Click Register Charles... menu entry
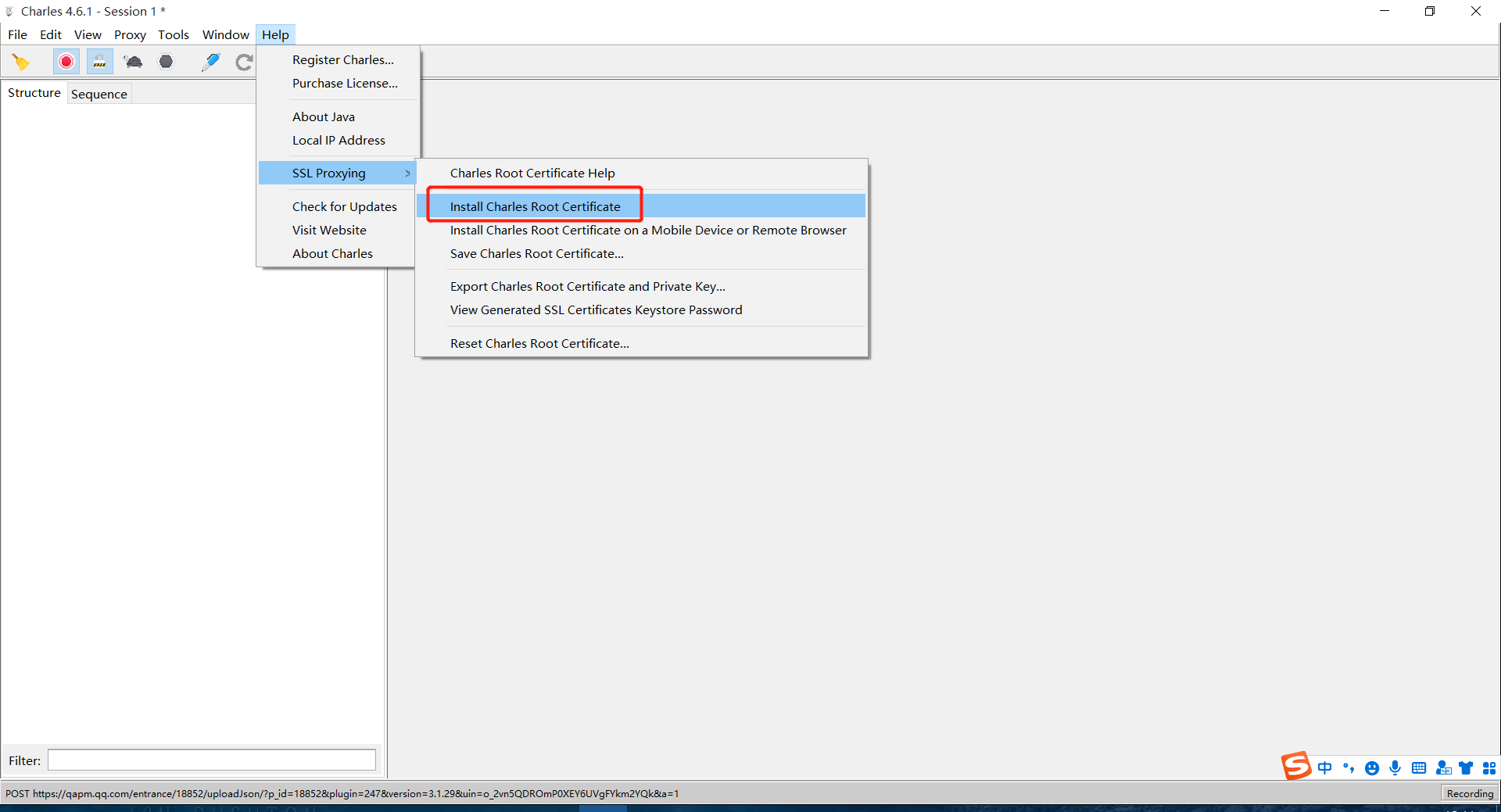 (x=342, y=59)
